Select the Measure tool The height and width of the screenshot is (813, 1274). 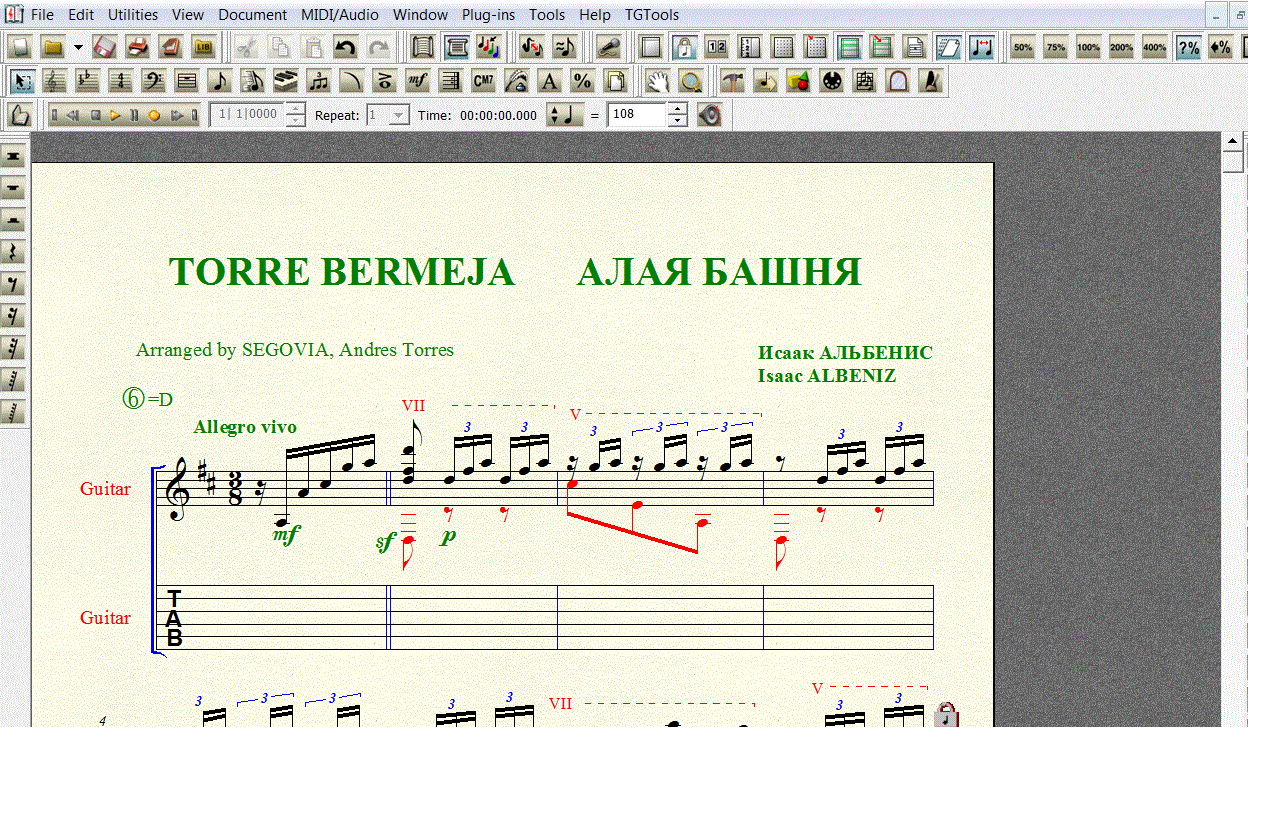pos(187,81)
